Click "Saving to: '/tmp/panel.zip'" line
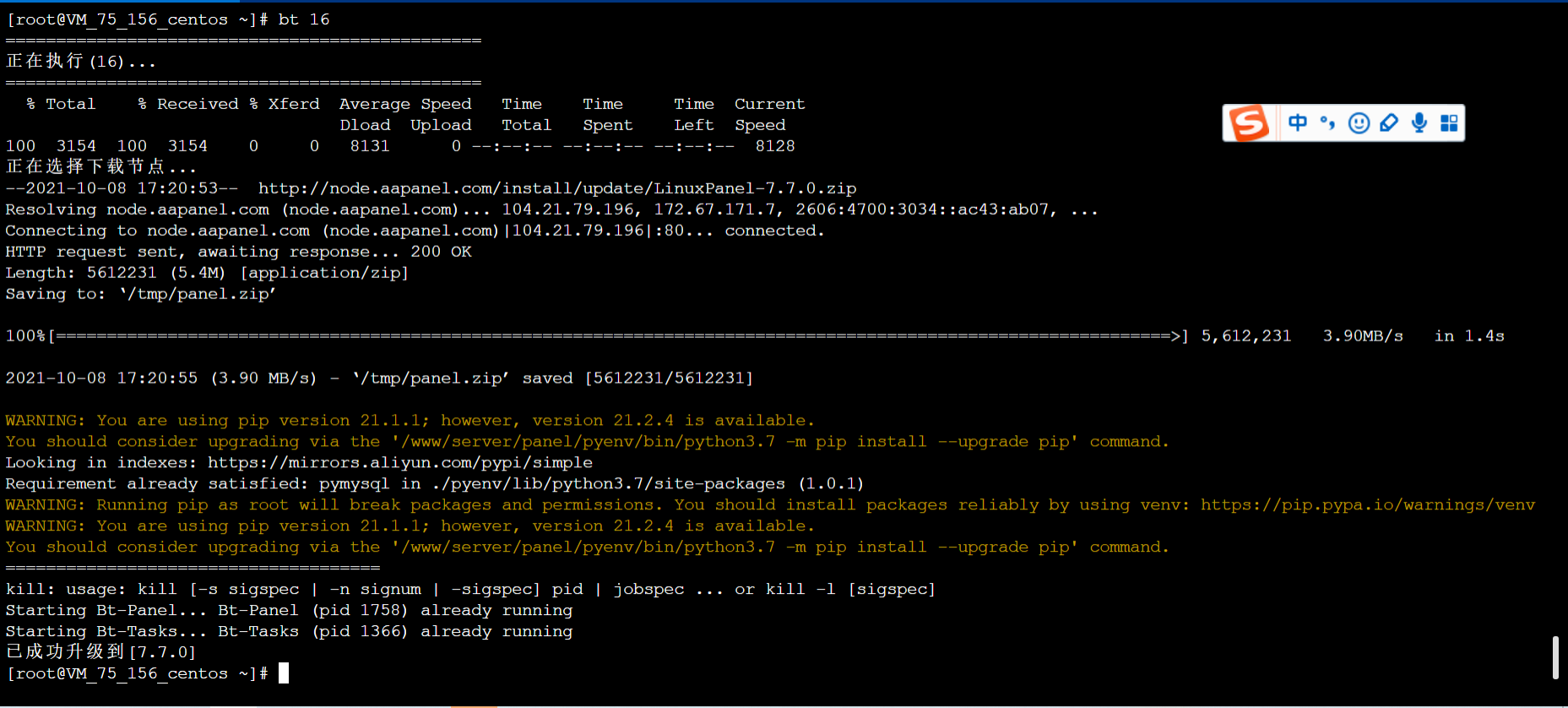Image resolution: width=1568 pixels, height=708 pixels. click(141, 294)
